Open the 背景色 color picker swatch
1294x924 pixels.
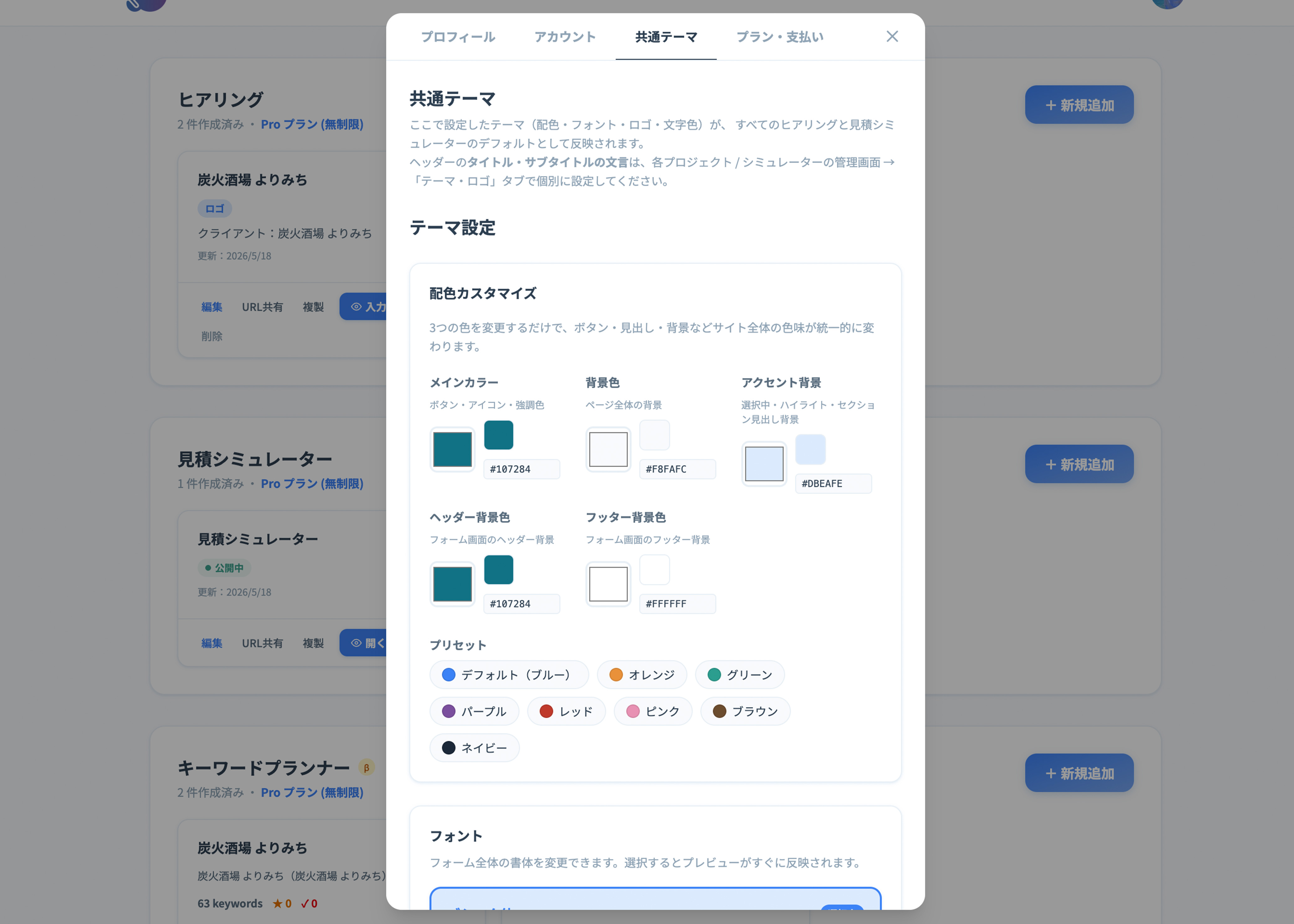[x=608, y=449]
